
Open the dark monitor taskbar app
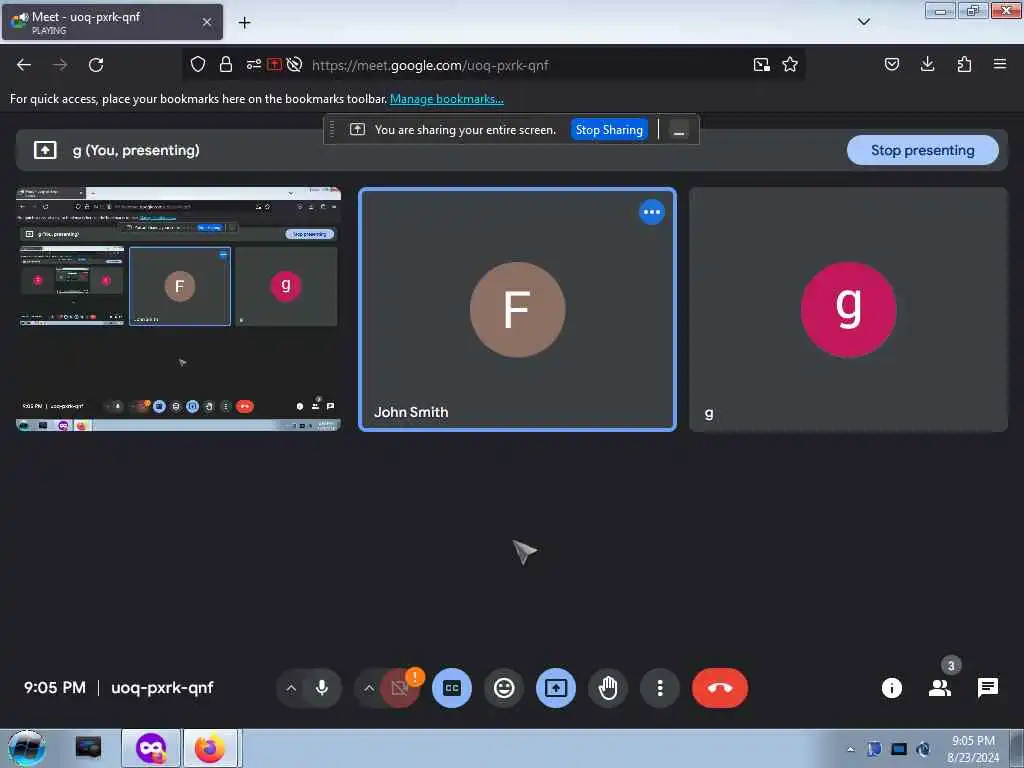coord(88,748)
